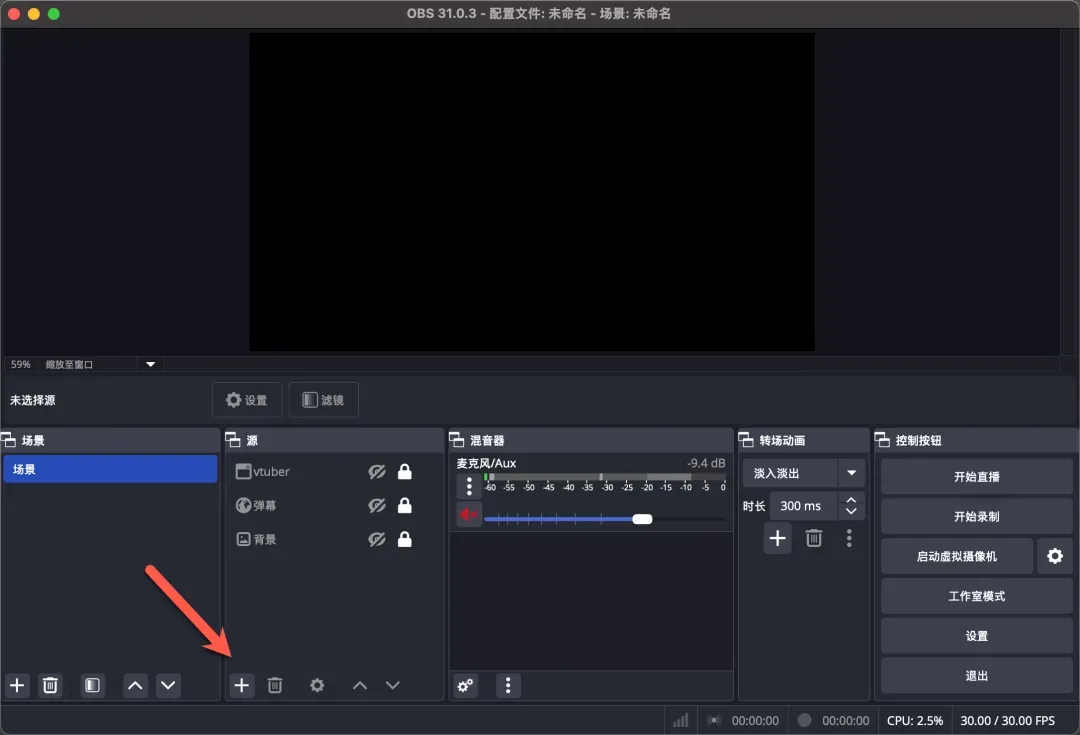Click the network signal status icon
Image resolution: width=1080 pixels, height=735 pixels.
(x=681, y=721)
